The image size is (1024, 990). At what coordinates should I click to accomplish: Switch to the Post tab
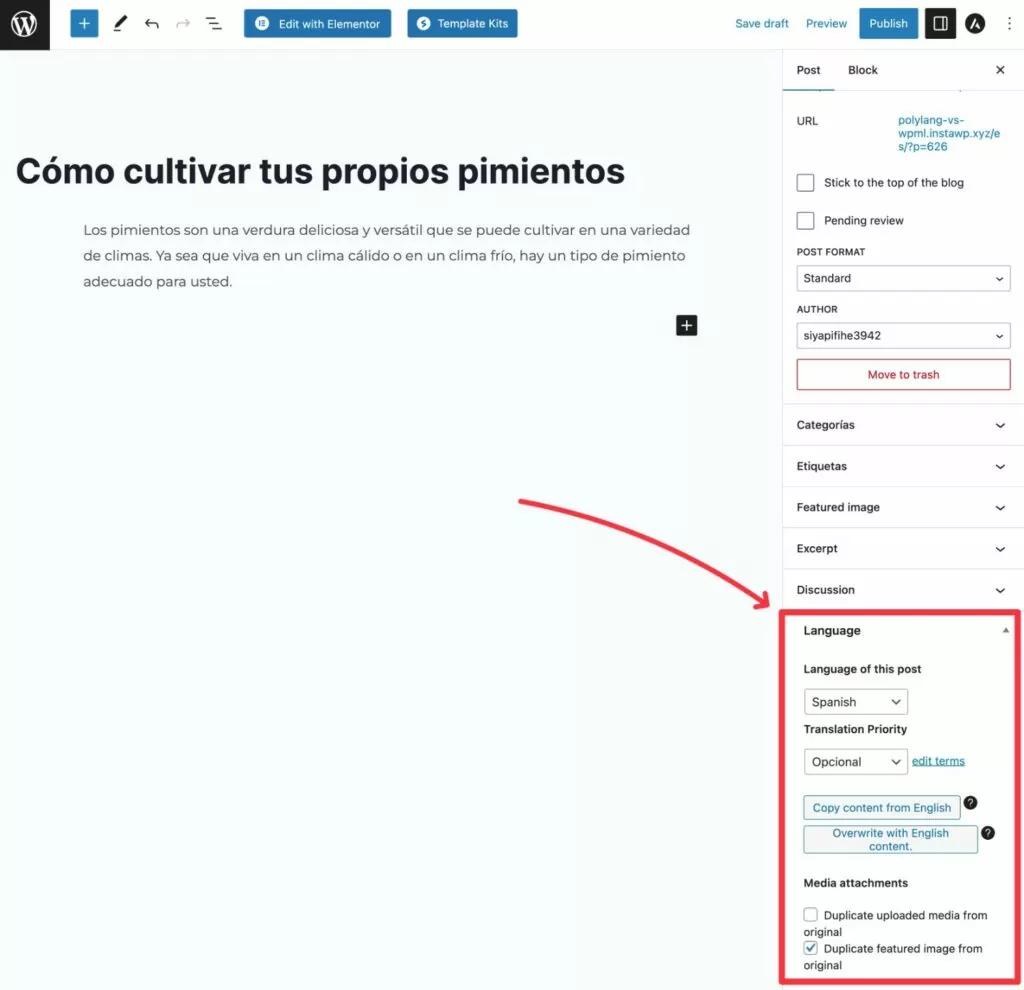tap(808, 70)
